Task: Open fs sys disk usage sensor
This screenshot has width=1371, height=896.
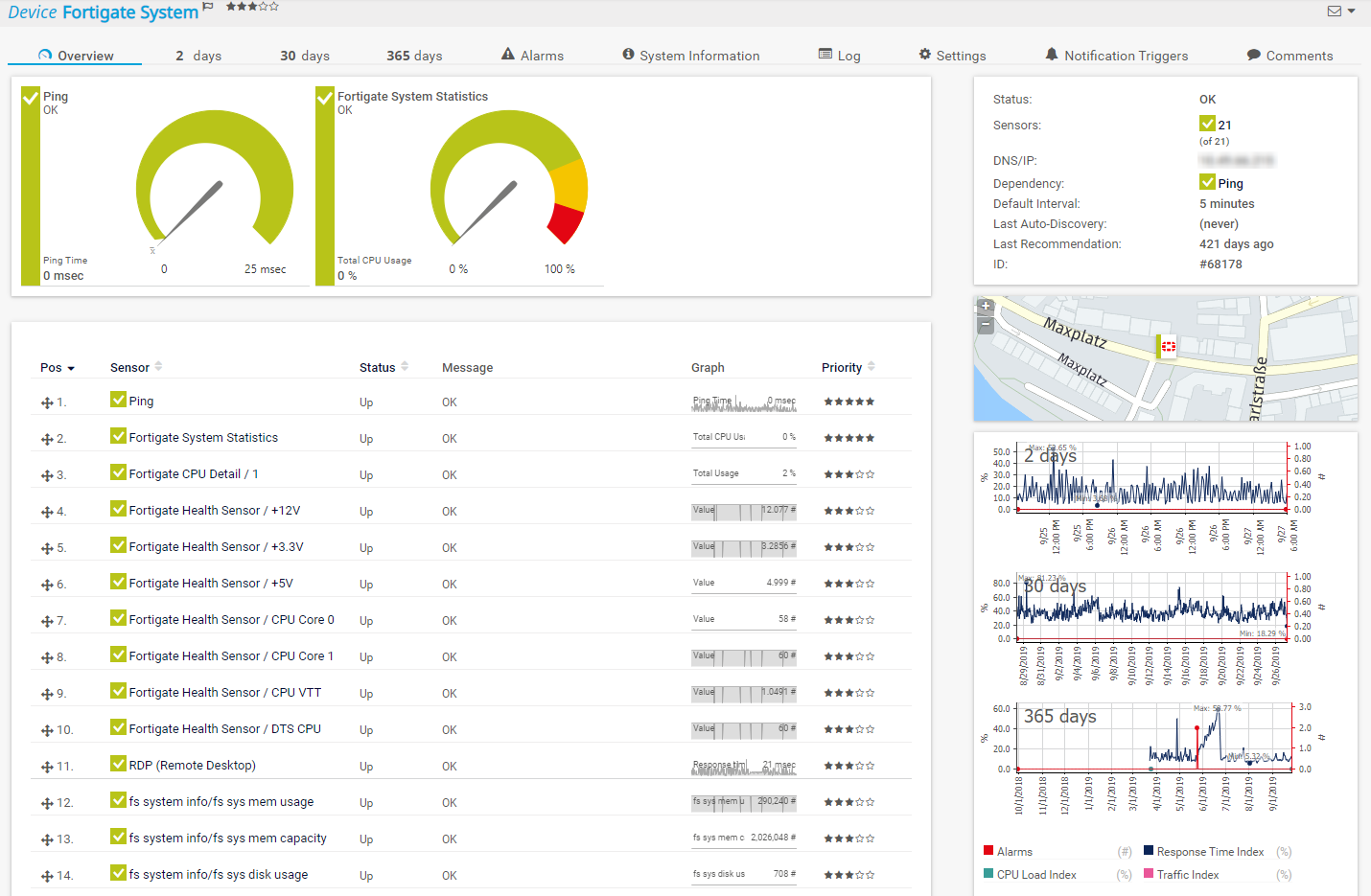Action: [219, 875]
